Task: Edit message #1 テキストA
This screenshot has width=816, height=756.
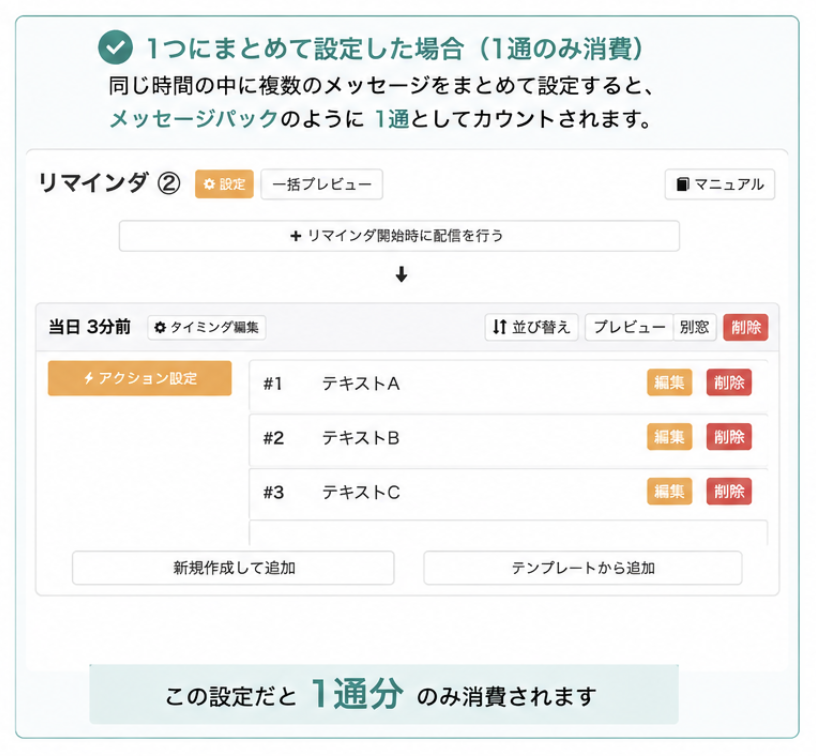Action: pos(669,382)
